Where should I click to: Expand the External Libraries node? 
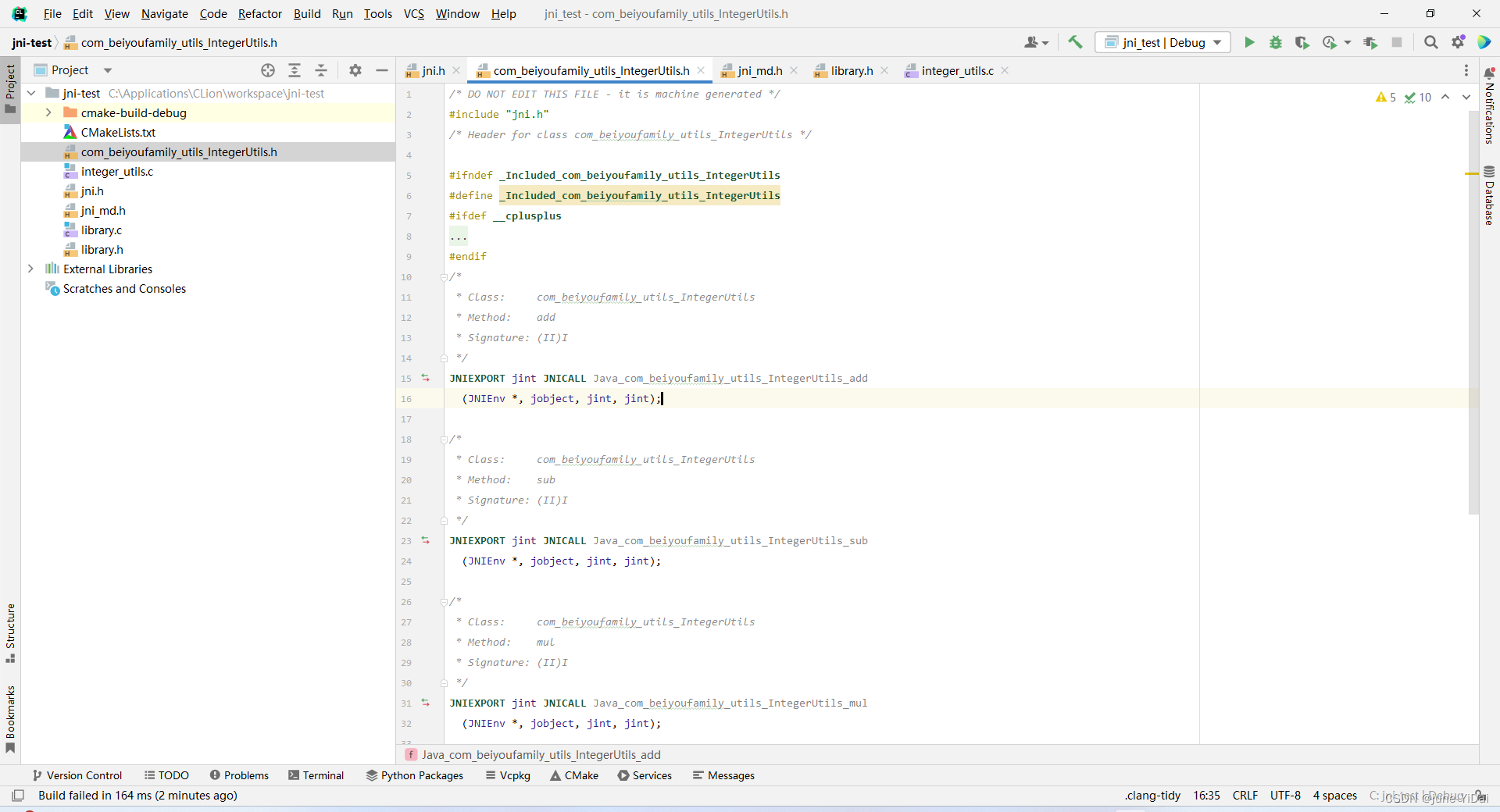[x=30, y=269]
